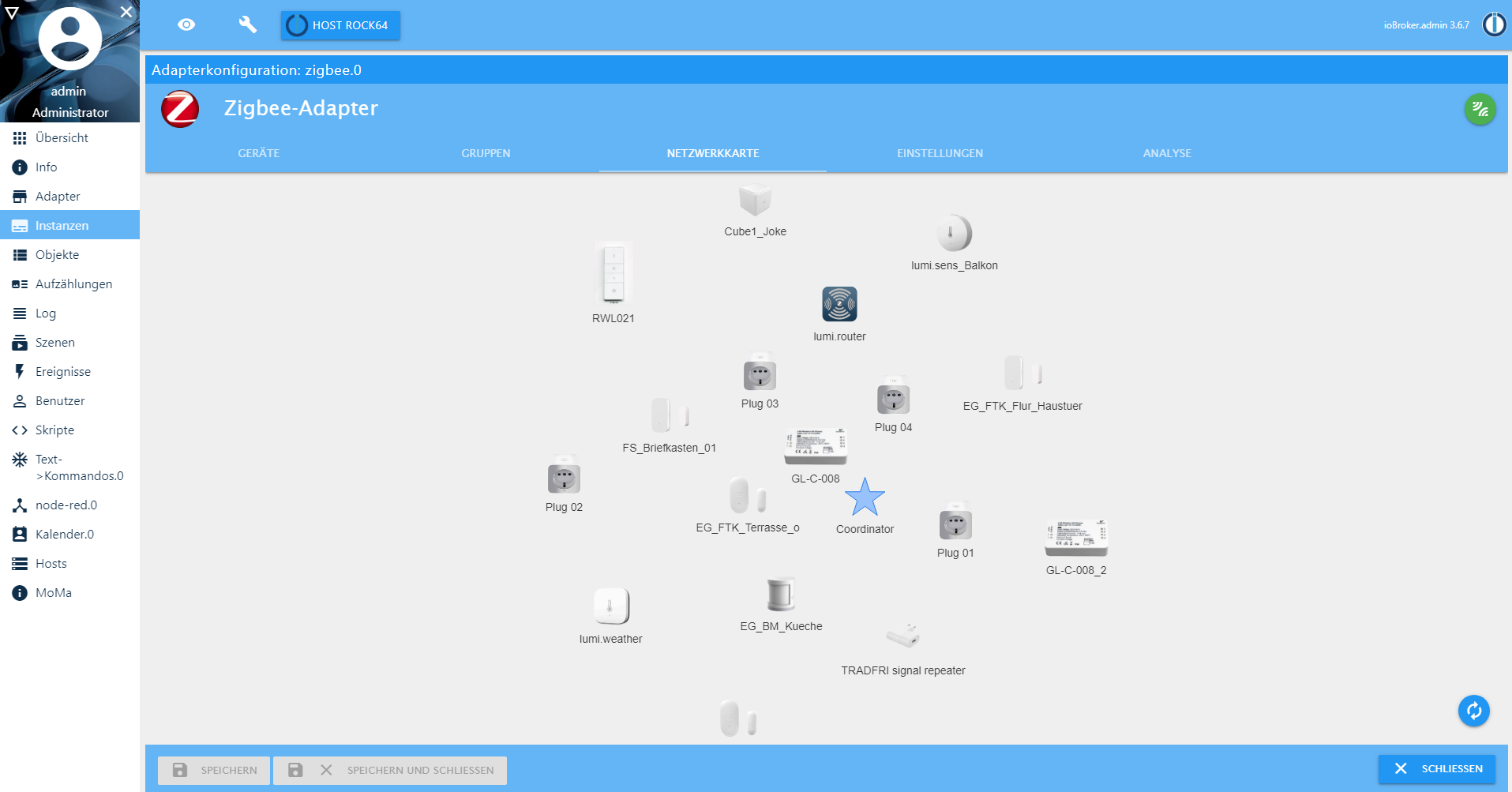Screen dimensions: 1512x792
Task: Close the sidebar with the X icon
Action: pyautogui.click(x=126, y=12)
